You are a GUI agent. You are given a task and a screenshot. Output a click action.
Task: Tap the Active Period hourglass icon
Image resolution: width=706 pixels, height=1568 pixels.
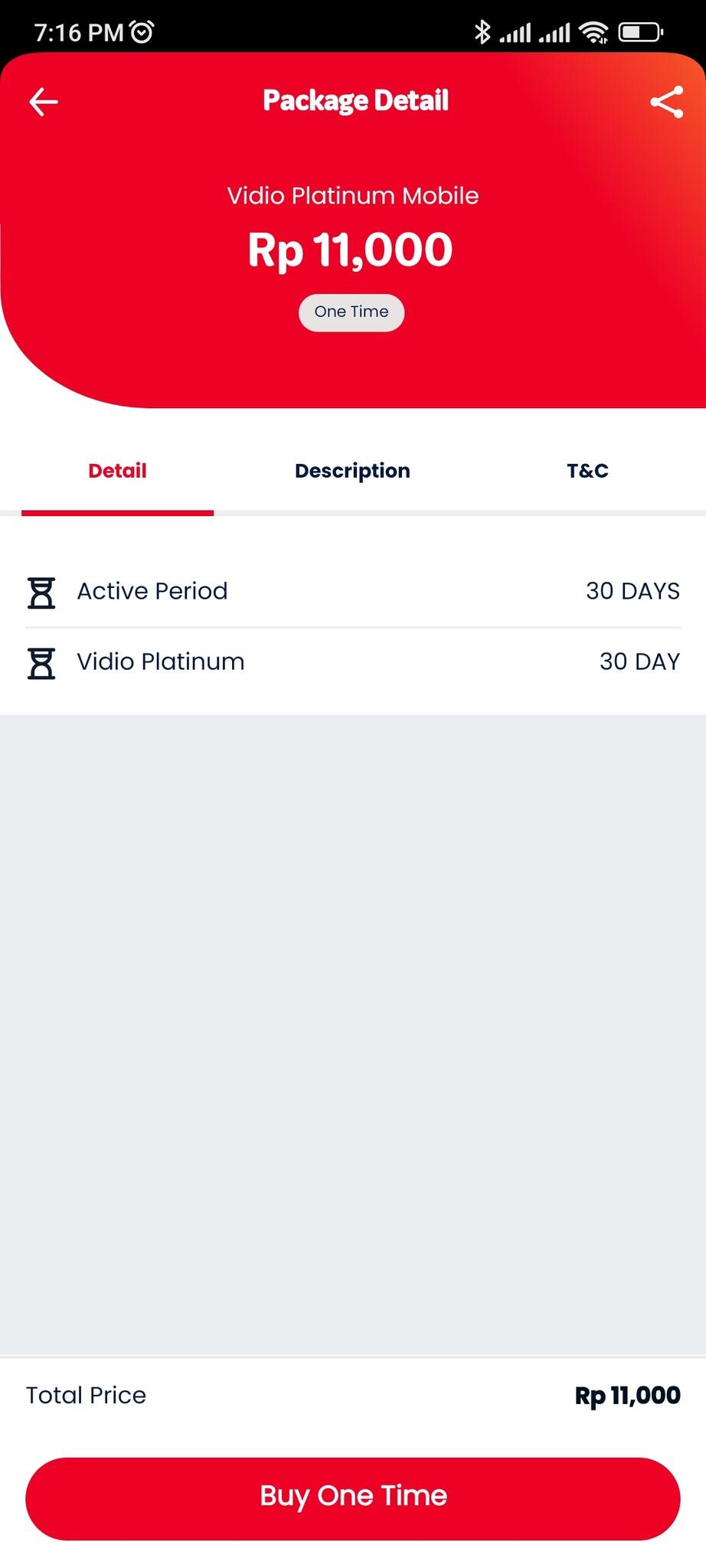[41, 593]
